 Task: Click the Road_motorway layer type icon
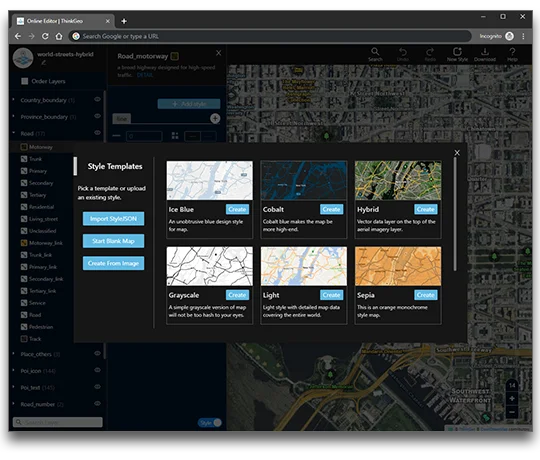click(x=175, y=56)
